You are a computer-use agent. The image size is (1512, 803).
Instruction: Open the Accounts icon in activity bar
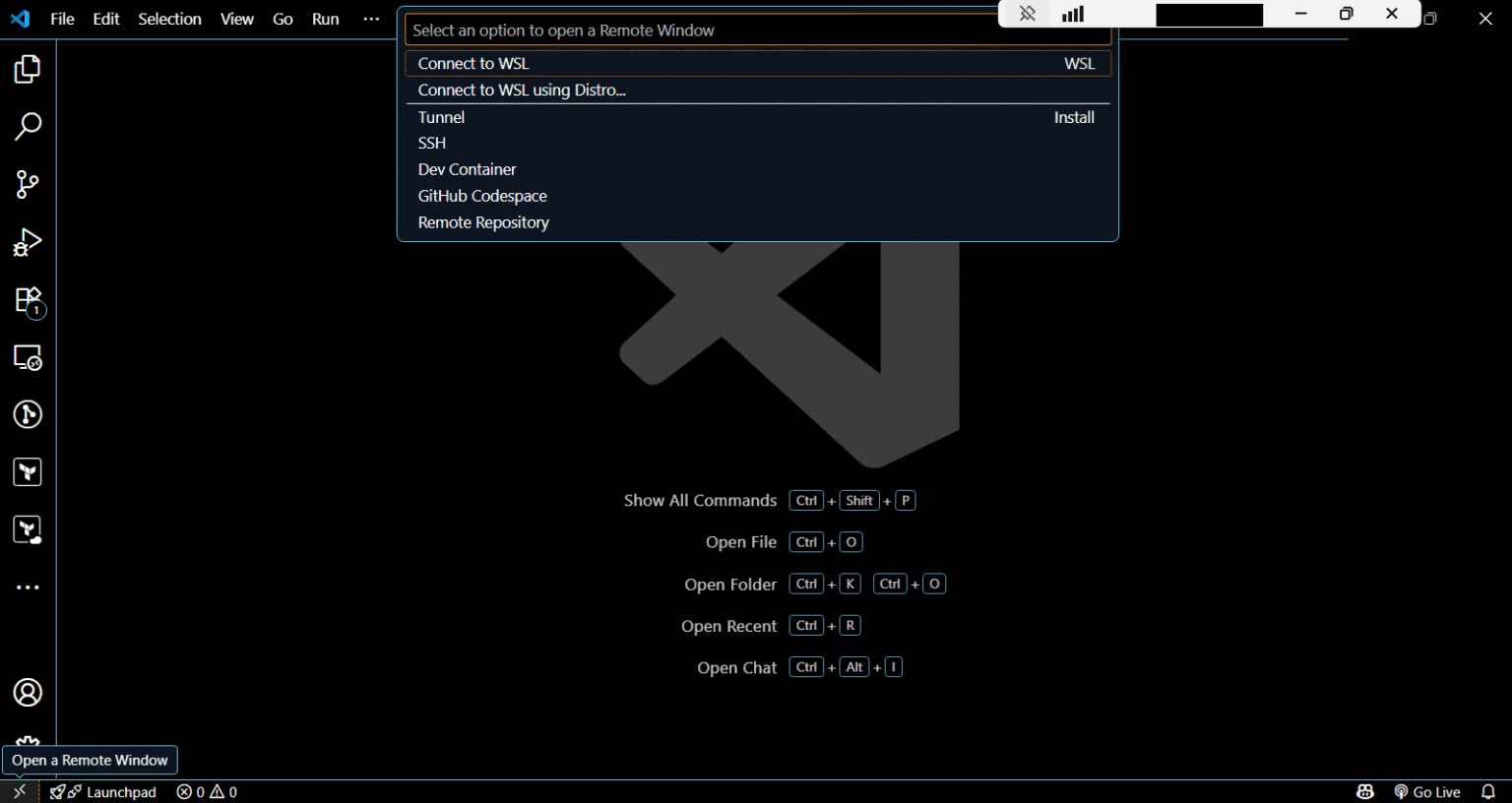pyautogui.click(x=28, y=693)
